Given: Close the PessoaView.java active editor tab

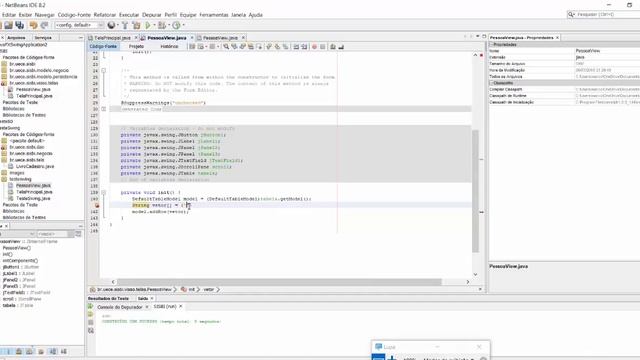Looking at the screenshot, I should (x=192, y=38).
